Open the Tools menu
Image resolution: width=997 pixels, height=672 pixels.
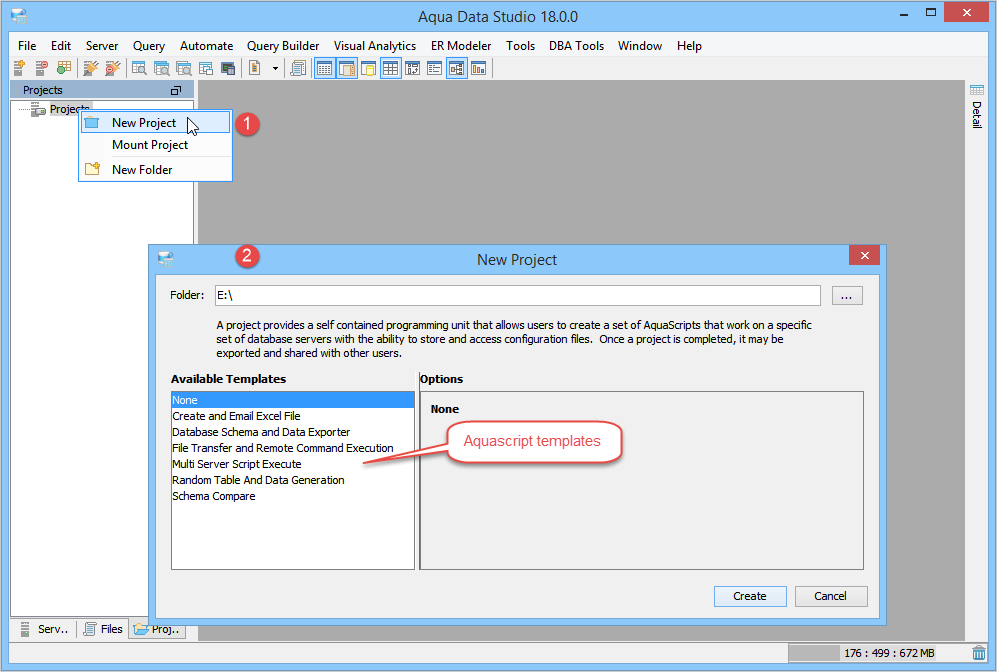pyautogui.click(x=520, y=46)
